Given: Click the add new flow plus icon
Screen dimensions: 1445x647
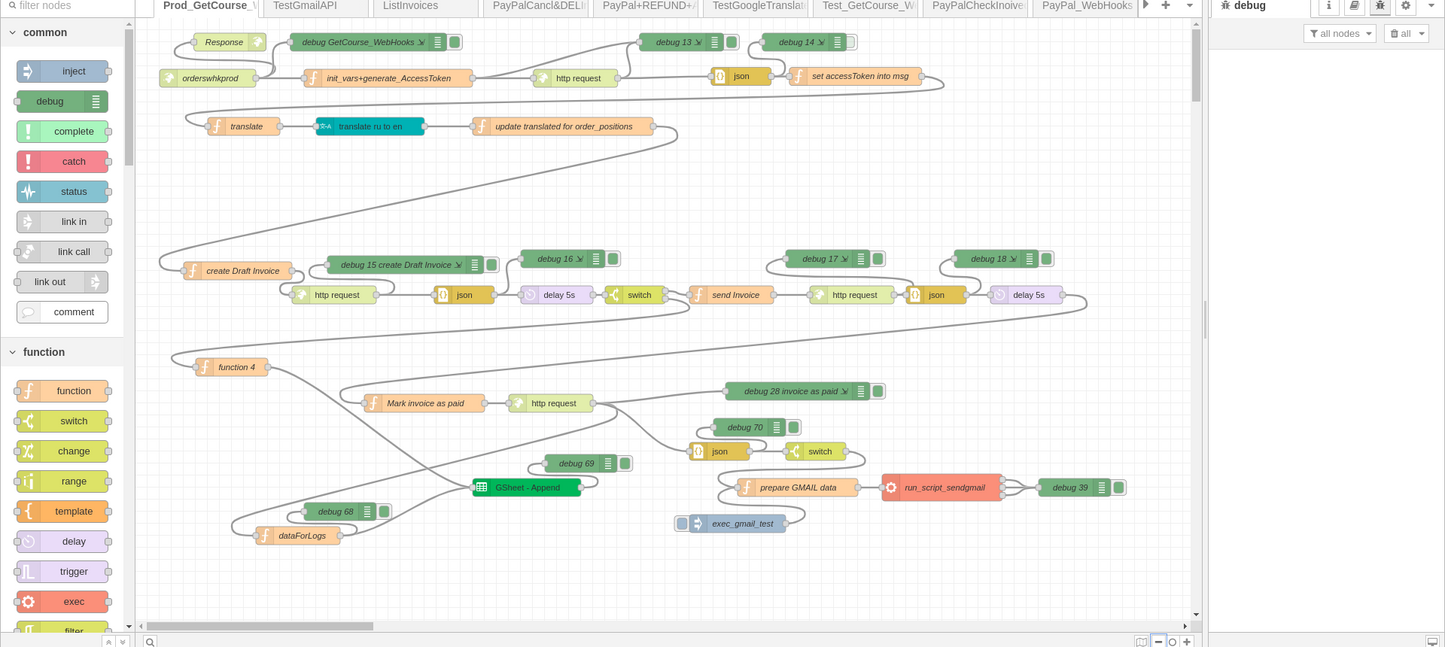Looking at the screenshot, I should 1165,6.
